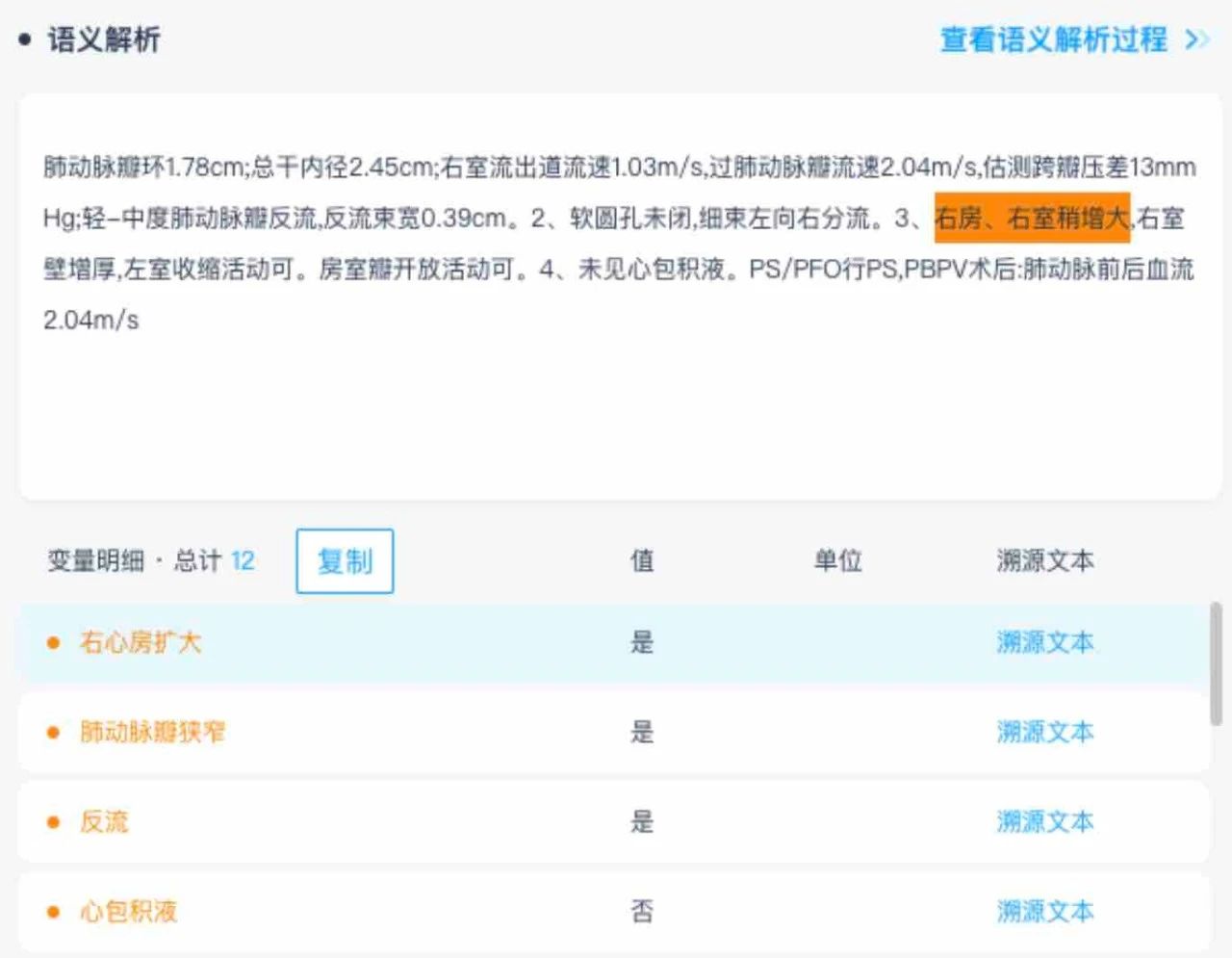
Task: Open 溯源文本 link on the 右心房扩大 row
Action: pyautogui.click(x=1045, y=642)
